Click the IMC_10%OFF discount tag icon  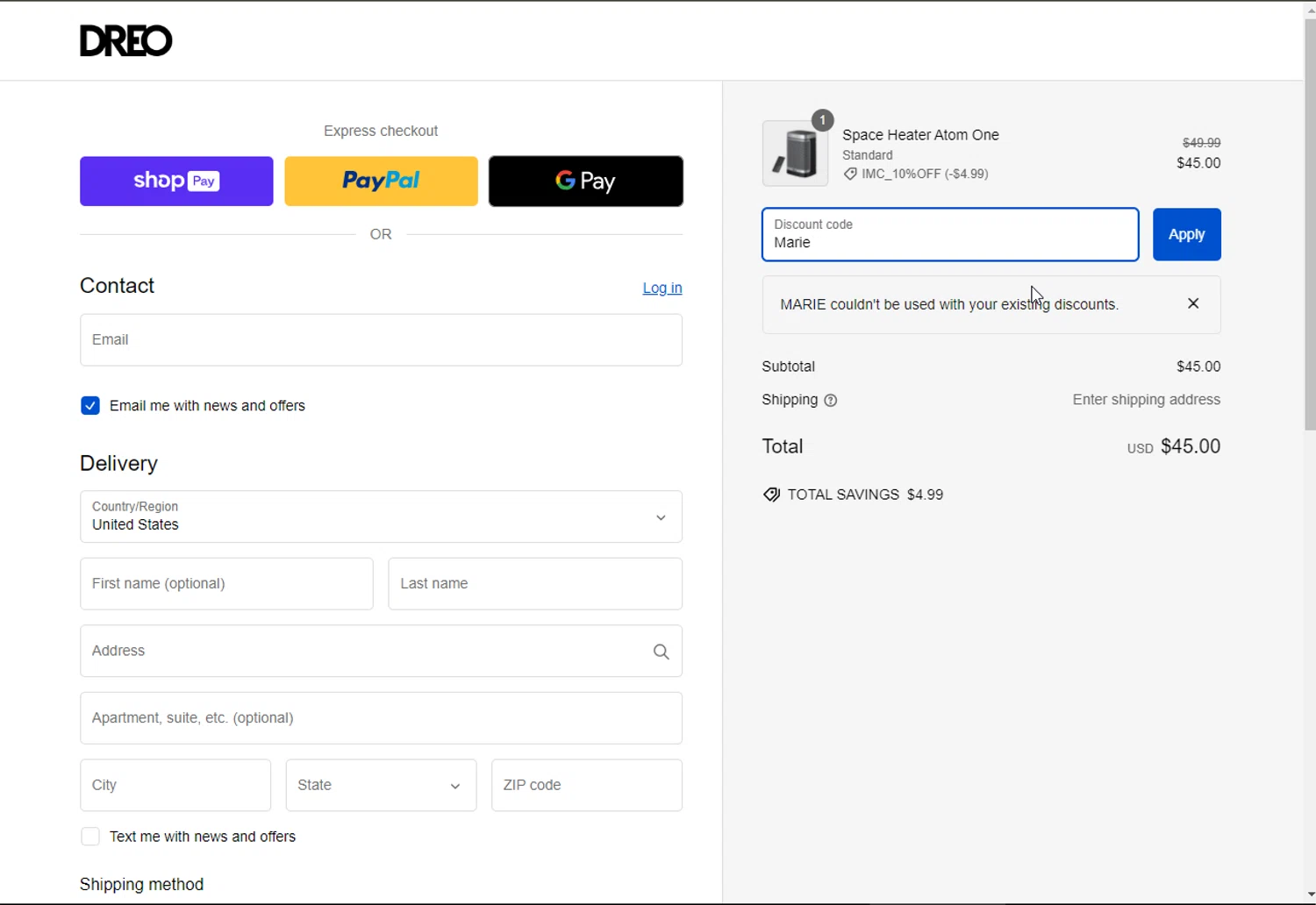850,175
